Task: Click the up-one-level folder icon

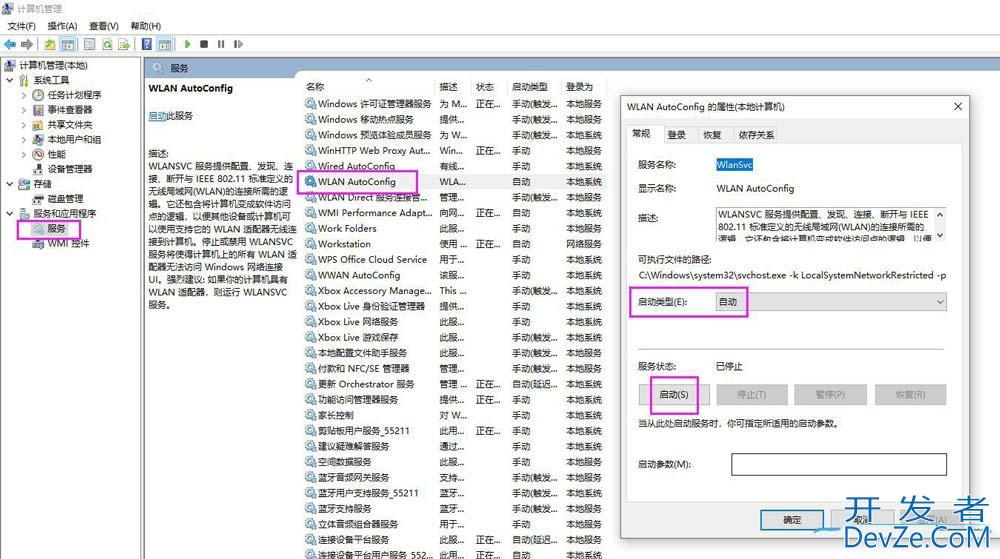Action: pos(50,44)
